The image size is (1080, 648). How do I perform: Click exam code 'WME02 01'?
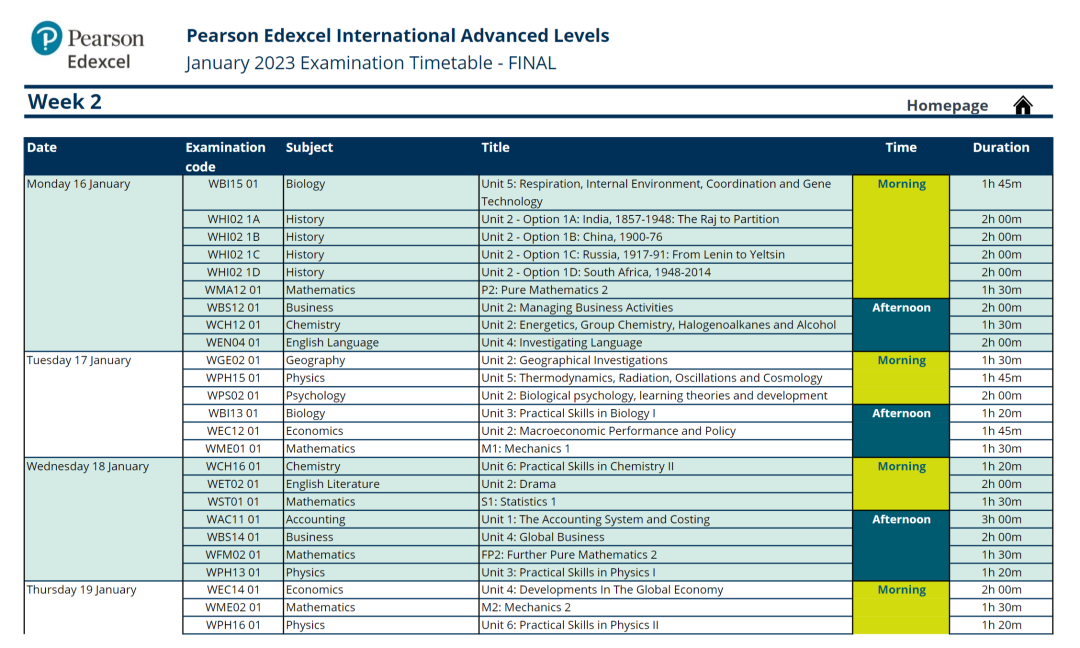tap(233, 607)
